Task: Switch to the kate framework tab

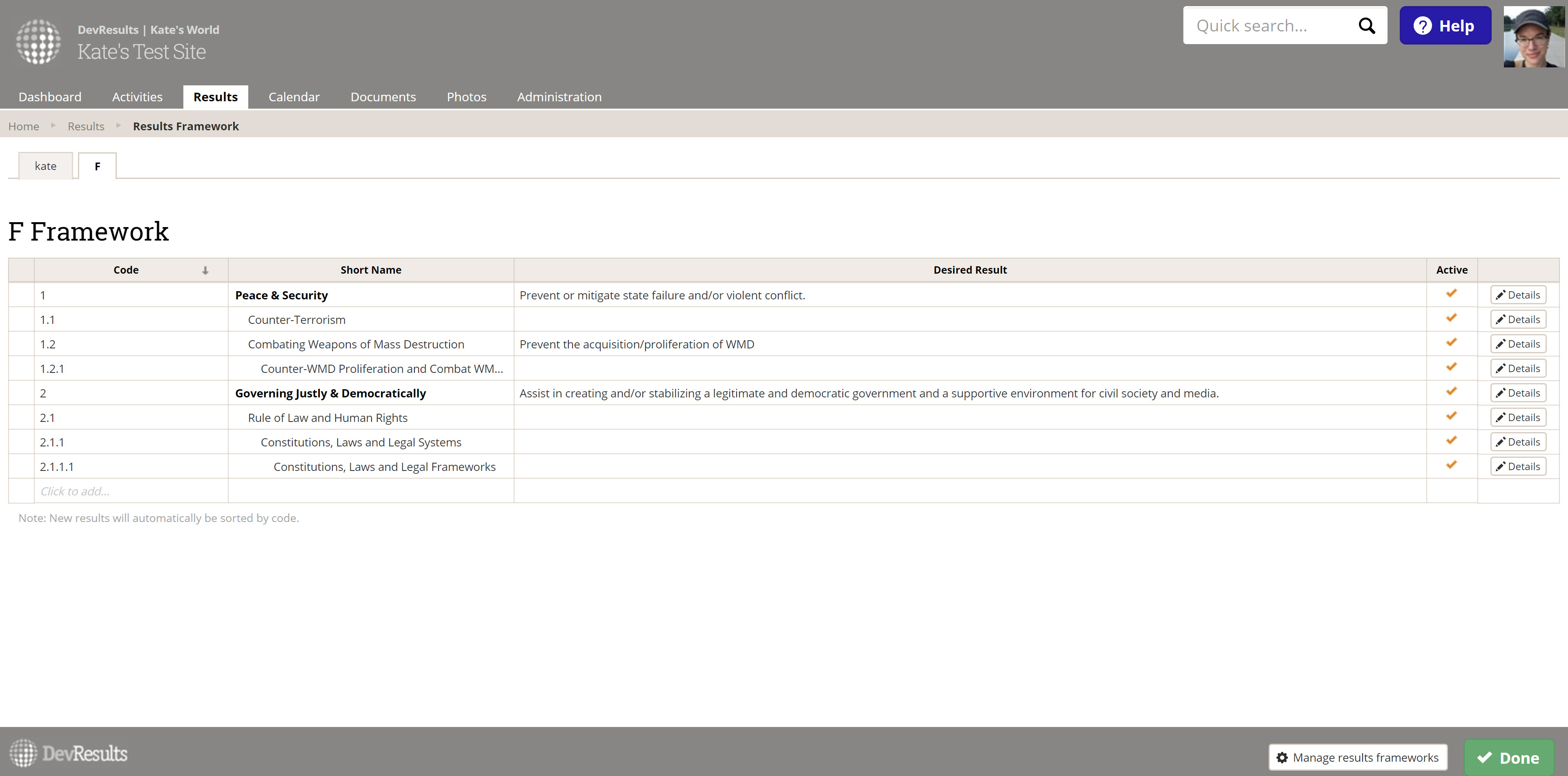Action: point(46,166)
